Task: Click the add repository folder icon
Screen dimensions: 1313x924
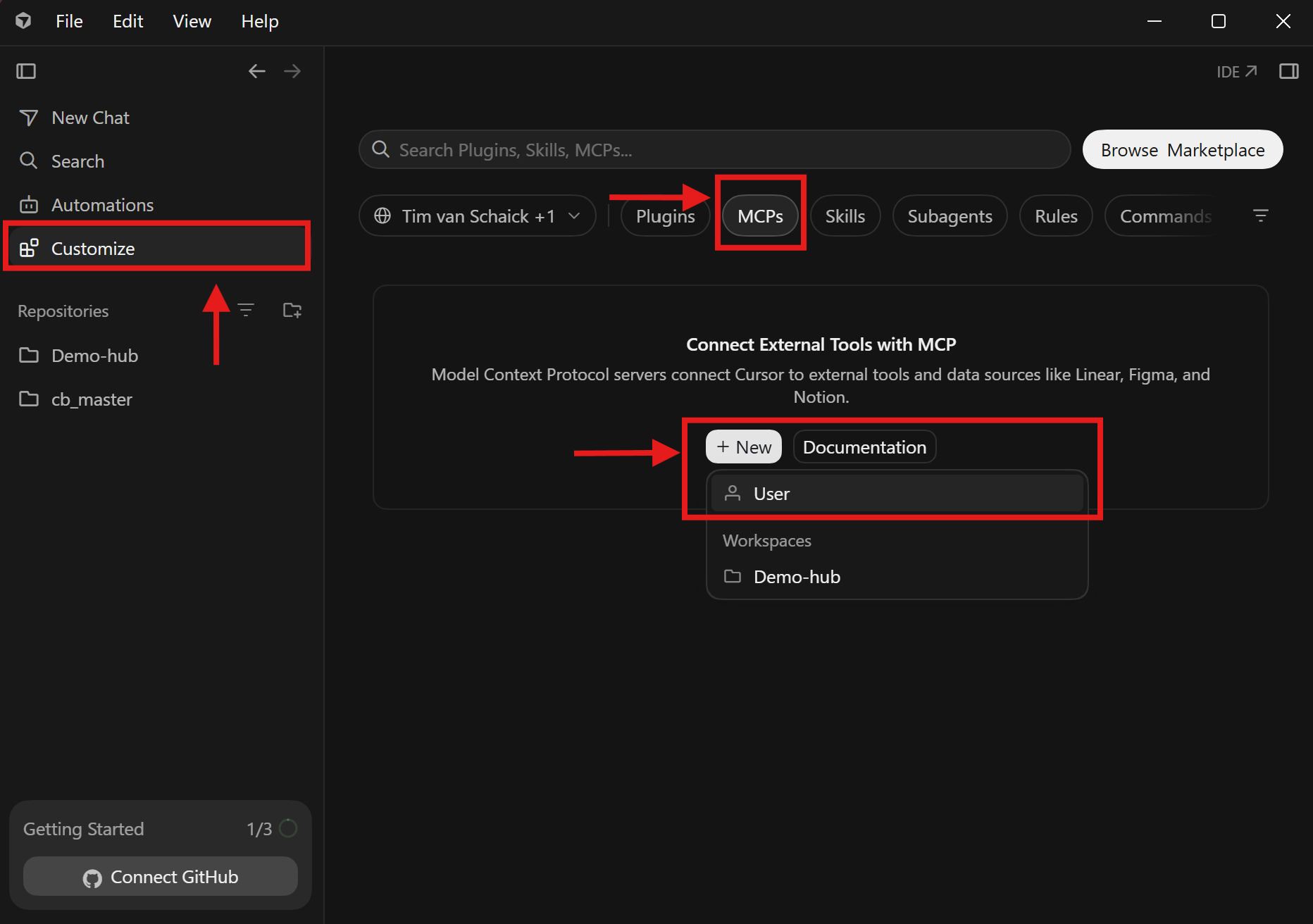Action: point(292,310)
